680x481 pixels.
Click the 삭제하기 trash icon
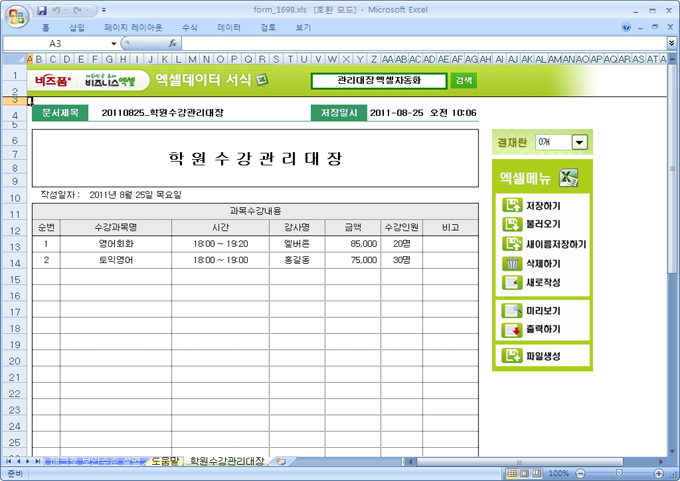[x=512, y=264]
